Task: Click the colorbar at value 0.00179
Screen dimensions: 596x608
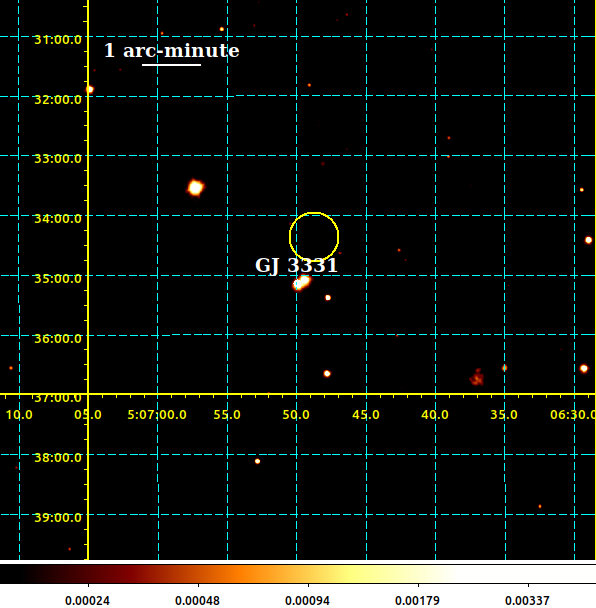Action: pos(418,575)
